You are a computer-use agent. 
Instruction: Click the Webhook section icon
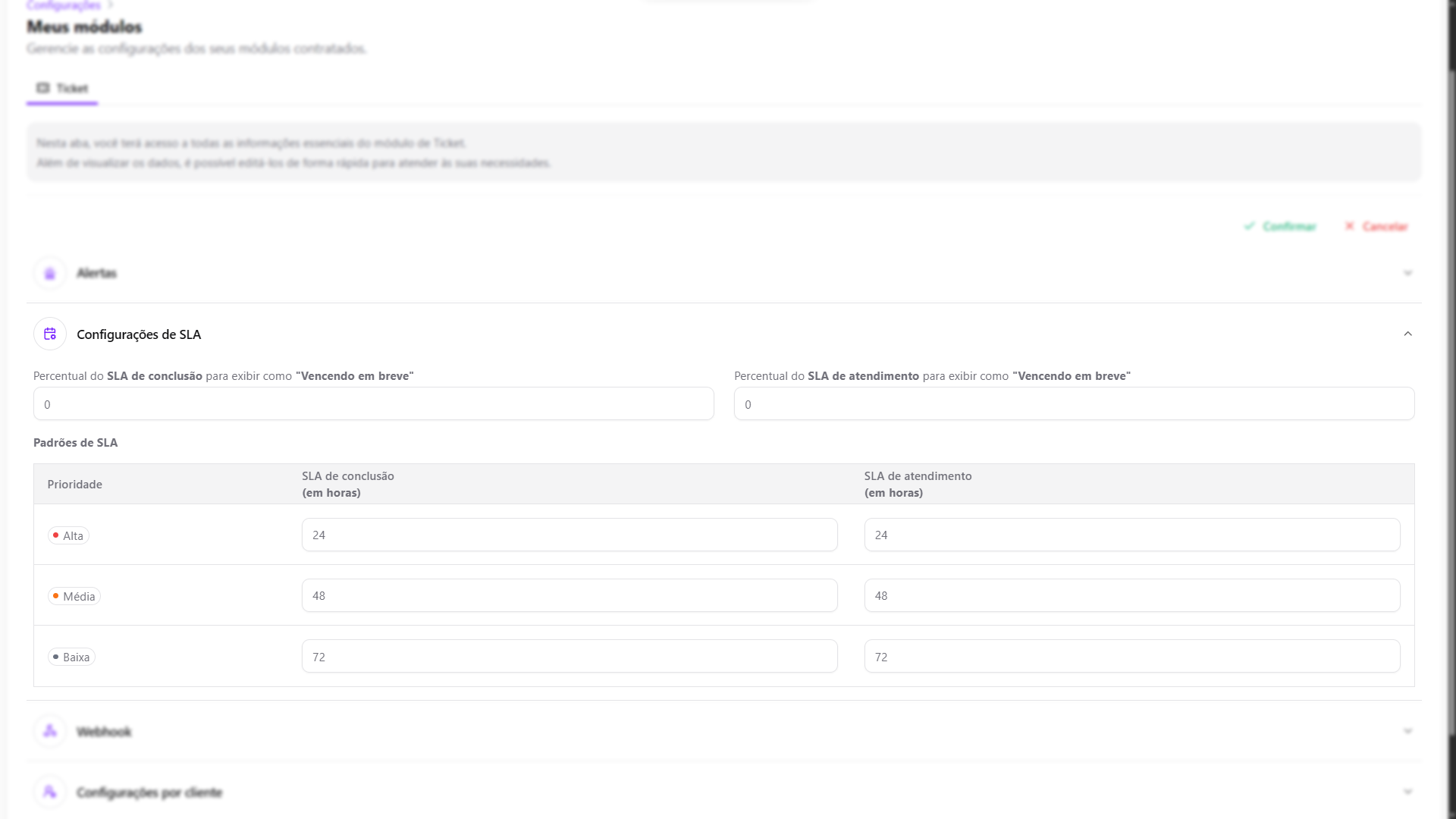coord(50,731)
